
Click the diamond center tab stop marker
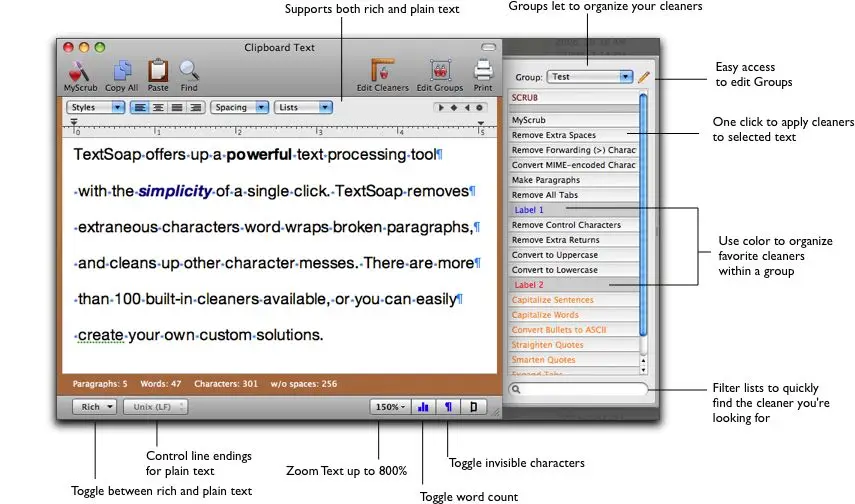454,107
